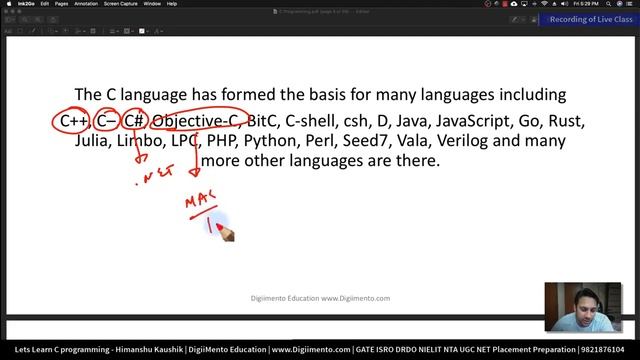640x360 pixels.
Task: Click the word Python in the slide
Action: [270, 141]
